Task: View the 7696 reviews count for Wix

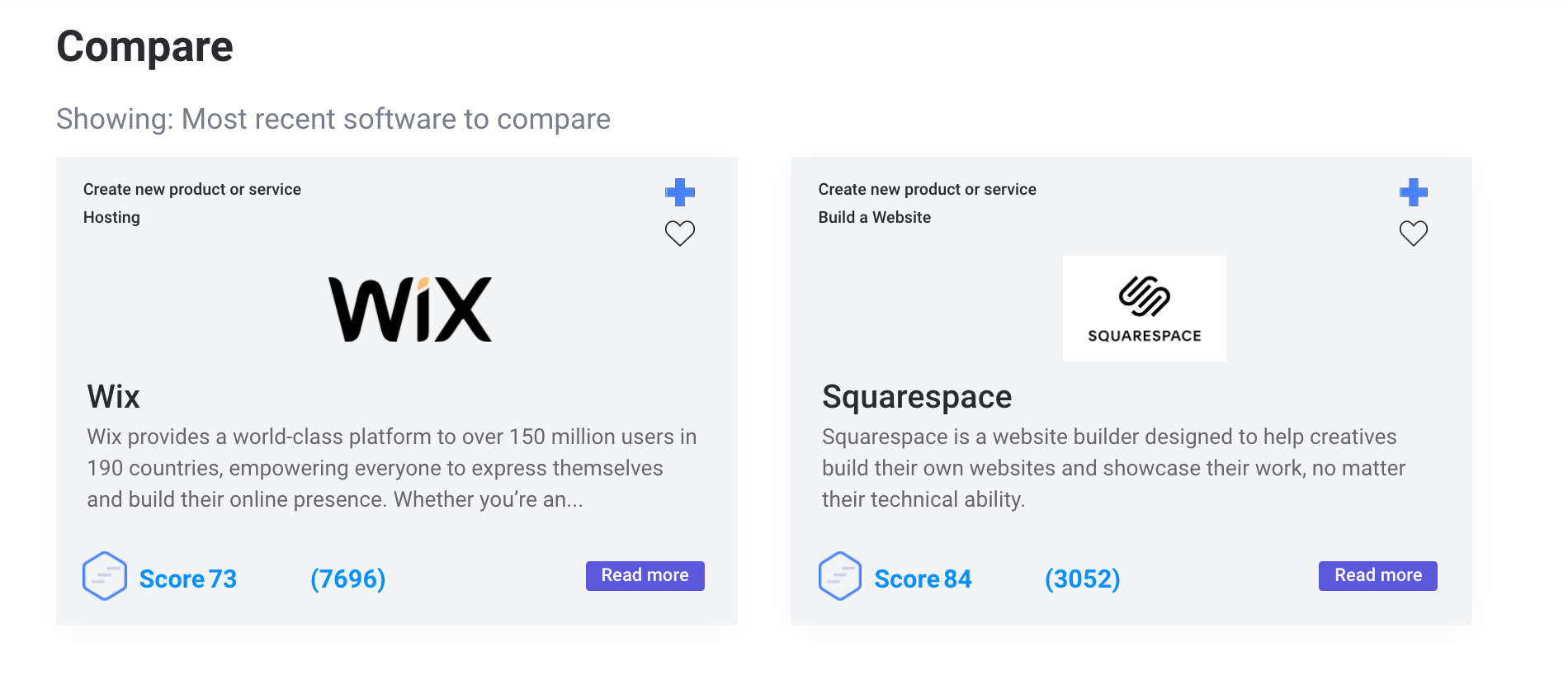Action: 347,579
